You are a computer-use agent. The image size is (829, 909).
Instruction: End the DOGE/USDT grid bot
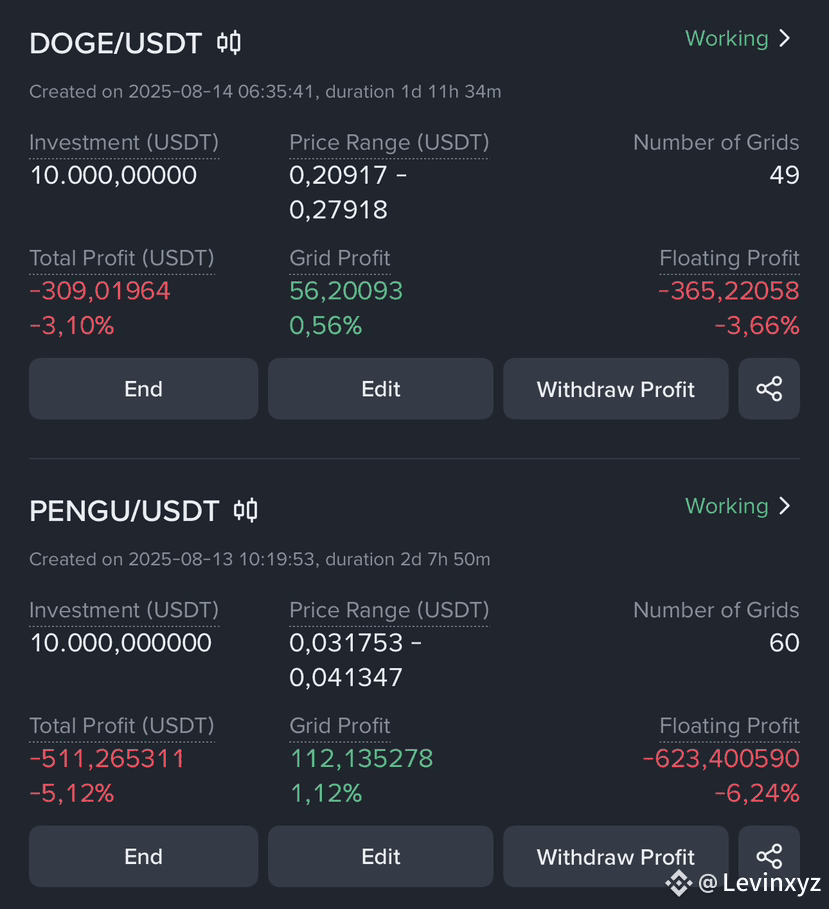click(143, 388)
